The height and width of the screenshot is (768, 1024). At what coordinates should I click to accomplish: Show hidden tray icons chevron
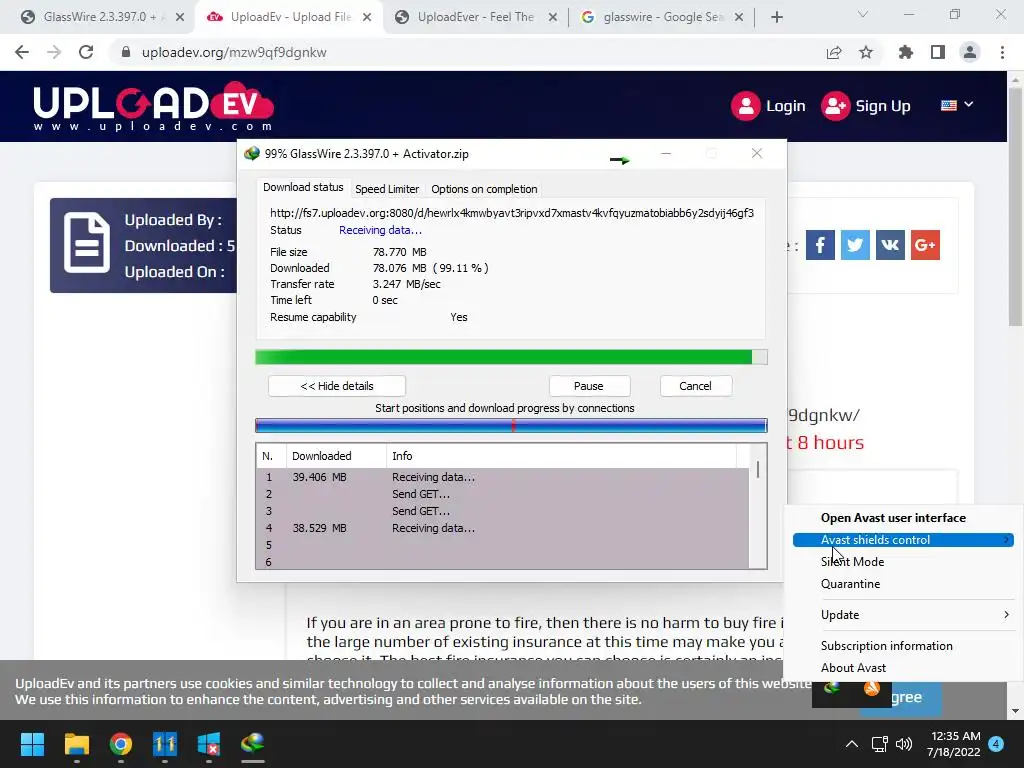pos(852,744)
